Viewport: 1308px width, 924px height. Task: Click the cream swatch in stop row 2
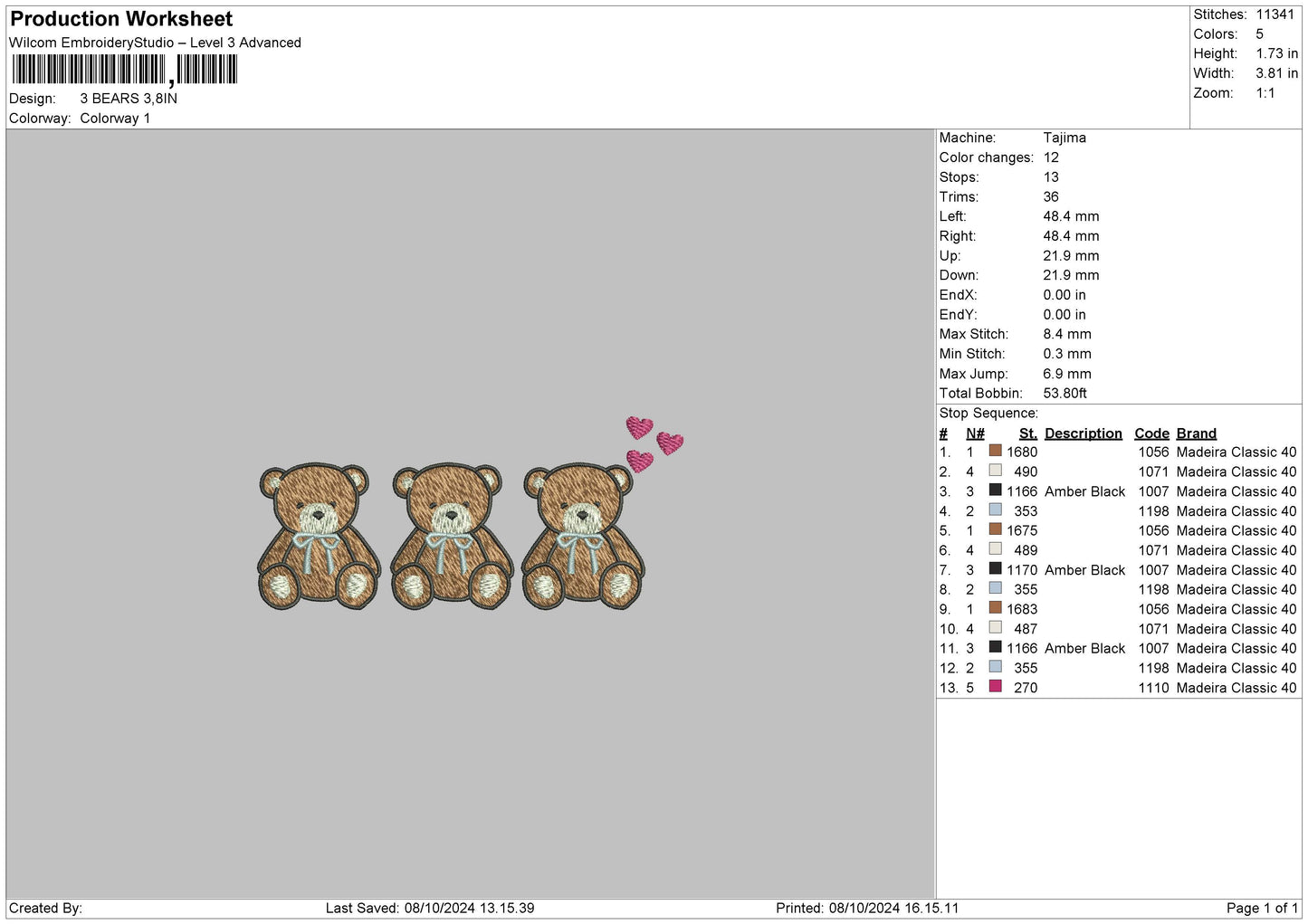[996, 471]
